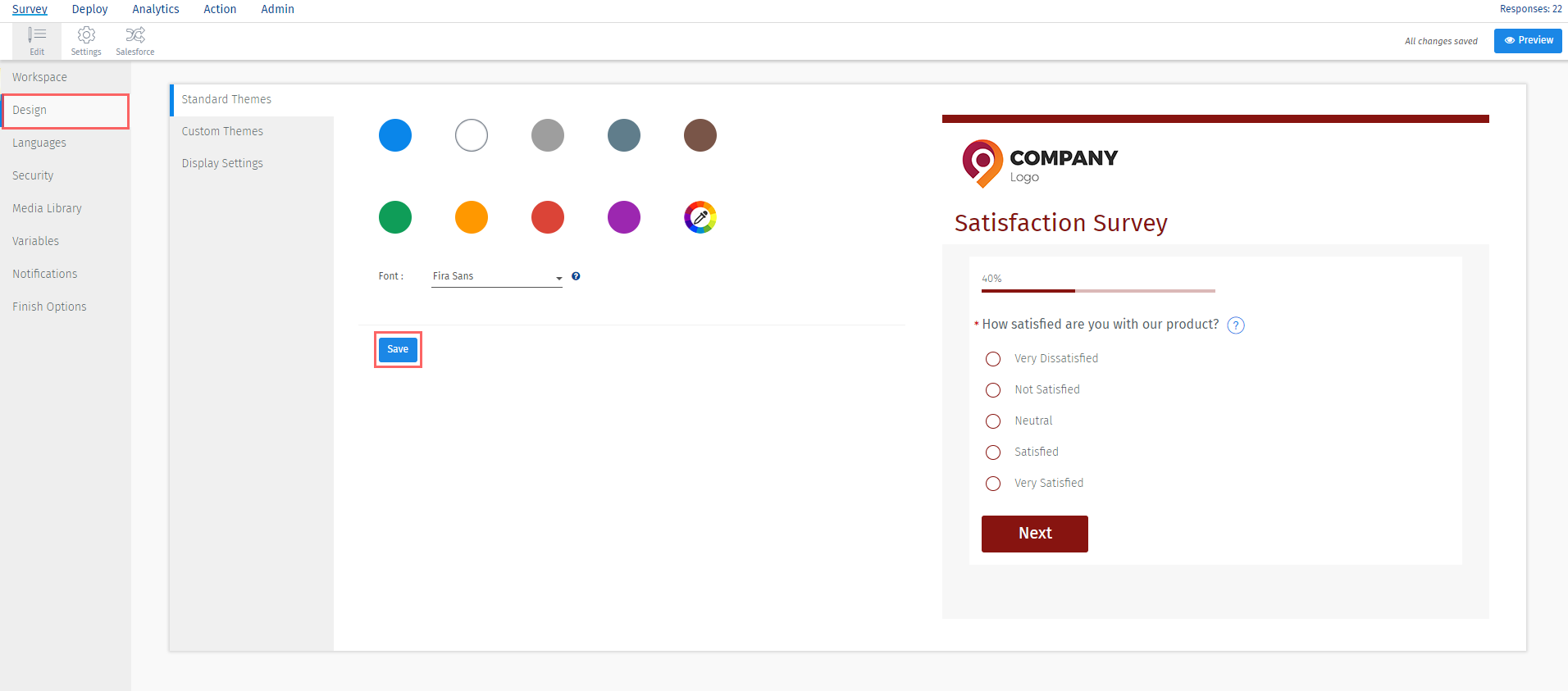
Task: Click the question help tooltip icon
Action: (1235, 325)
